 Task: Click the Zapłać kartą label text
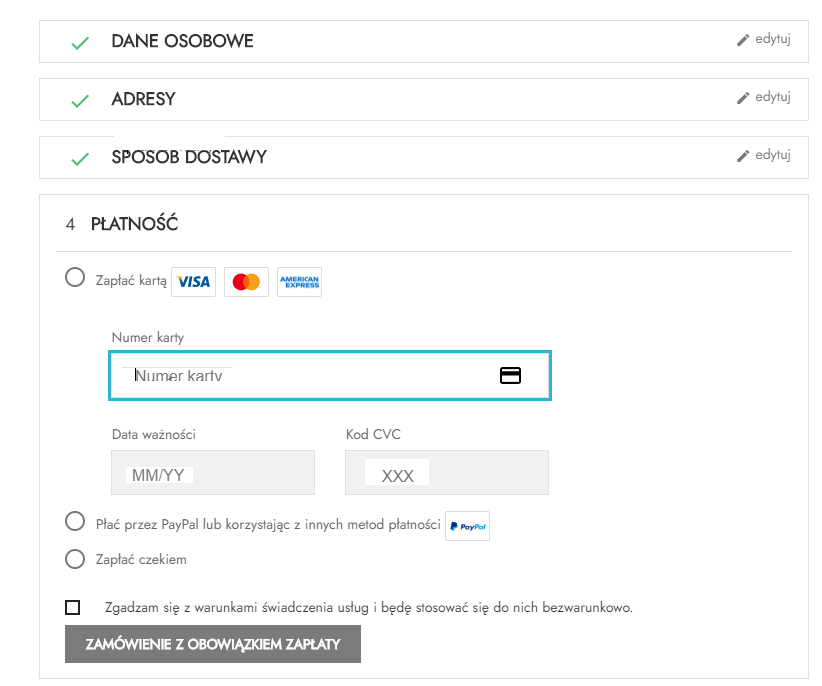131,281
